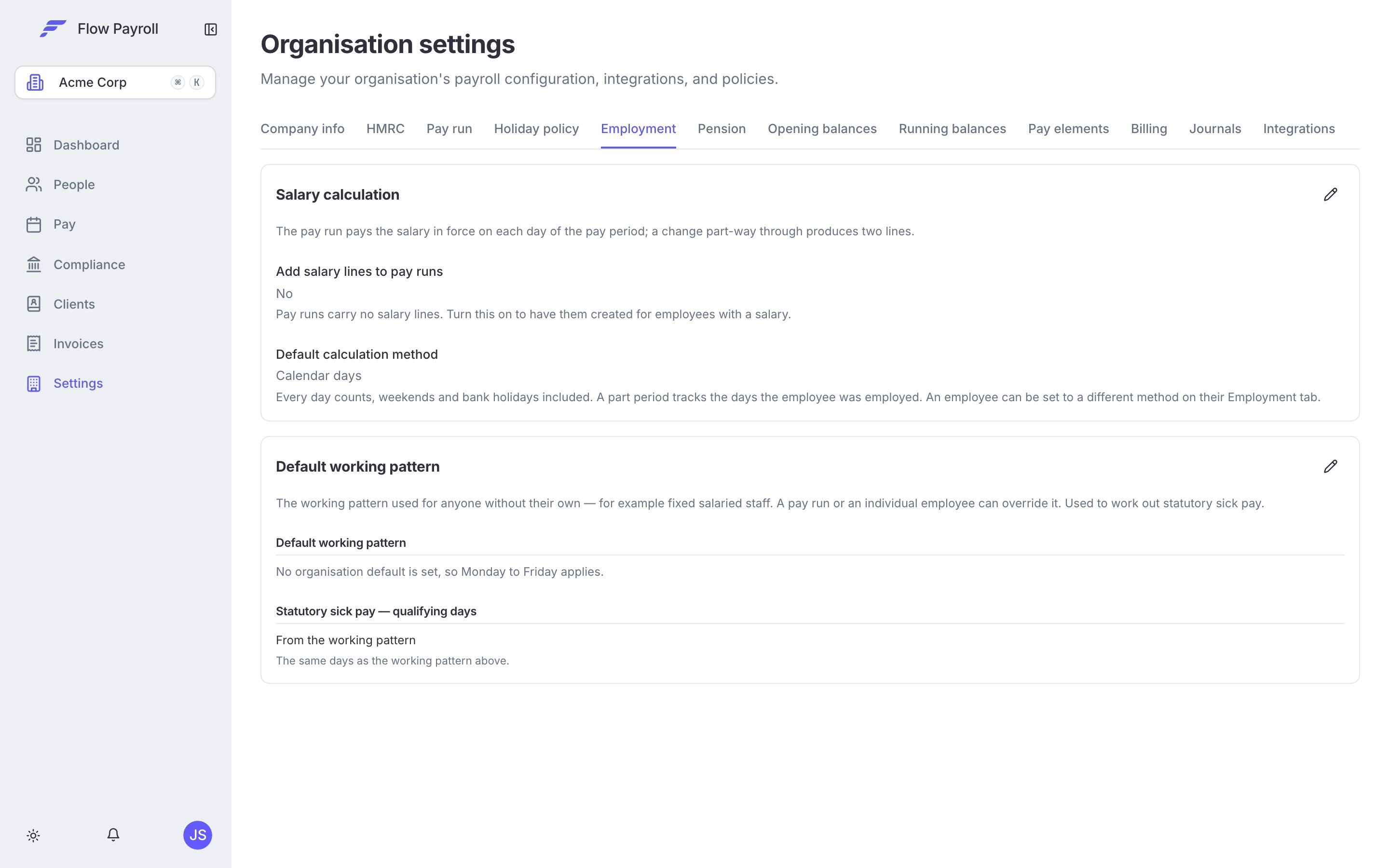This screenshot has height=868, width=1389.
Task: Toggle the light/dark theme sun icon
Action: tap(33, 835)
